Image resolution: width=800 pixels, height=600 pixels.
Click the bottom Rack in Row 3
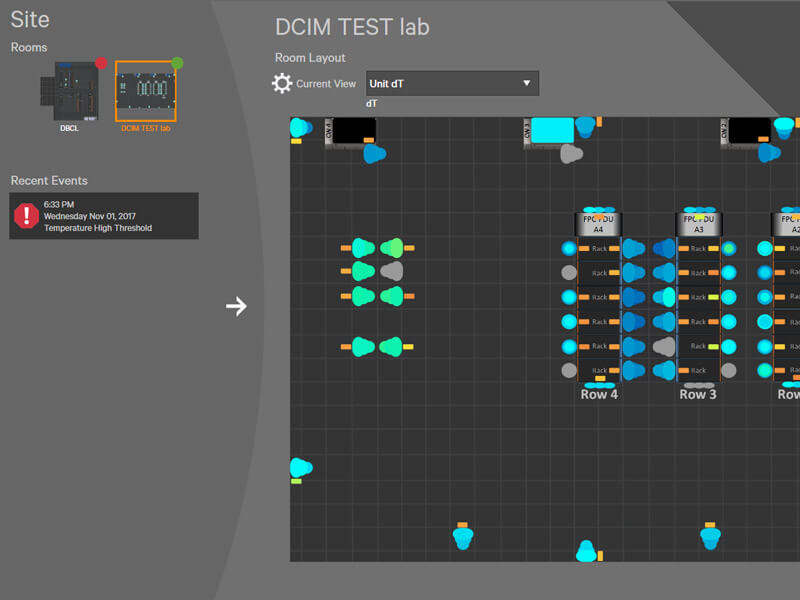[698, 370]
